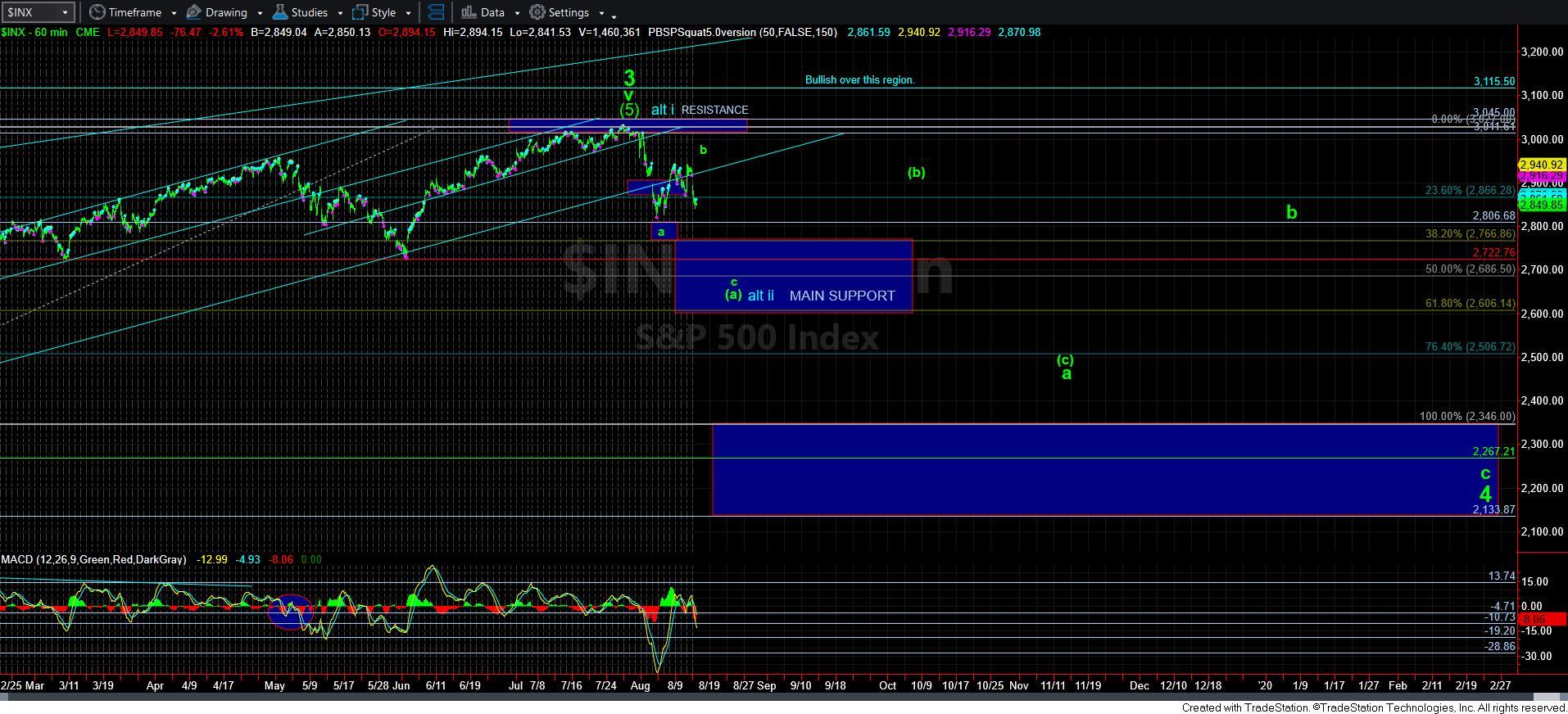Select the MAIN SUPPORT text label
The width and height of the screenshot is (1568, 714).
(x=842, y=296)
